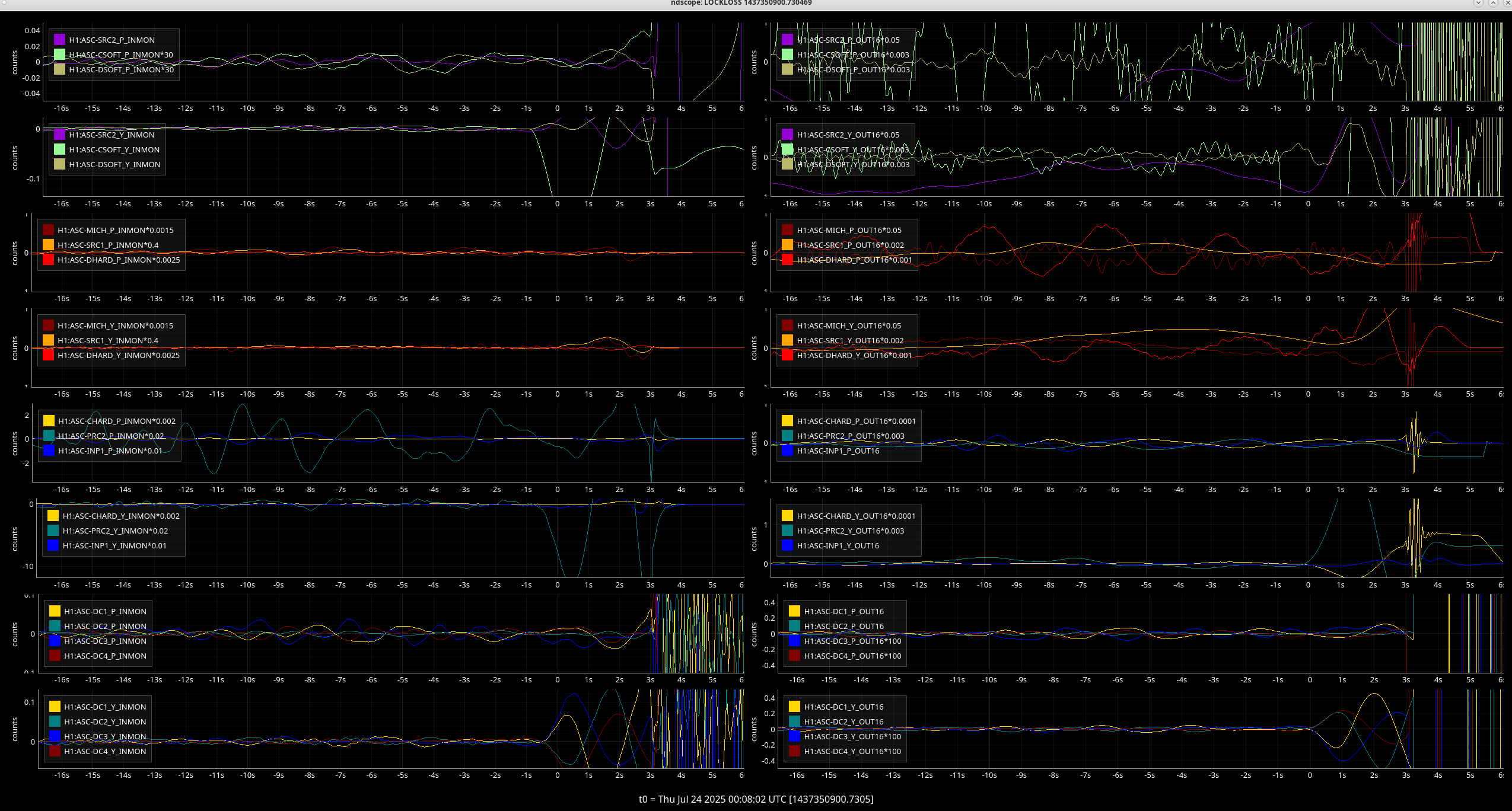1512x811 pixels.
Task: Click the ndscope LOCKLOSS window title
Action: point(741,3)
